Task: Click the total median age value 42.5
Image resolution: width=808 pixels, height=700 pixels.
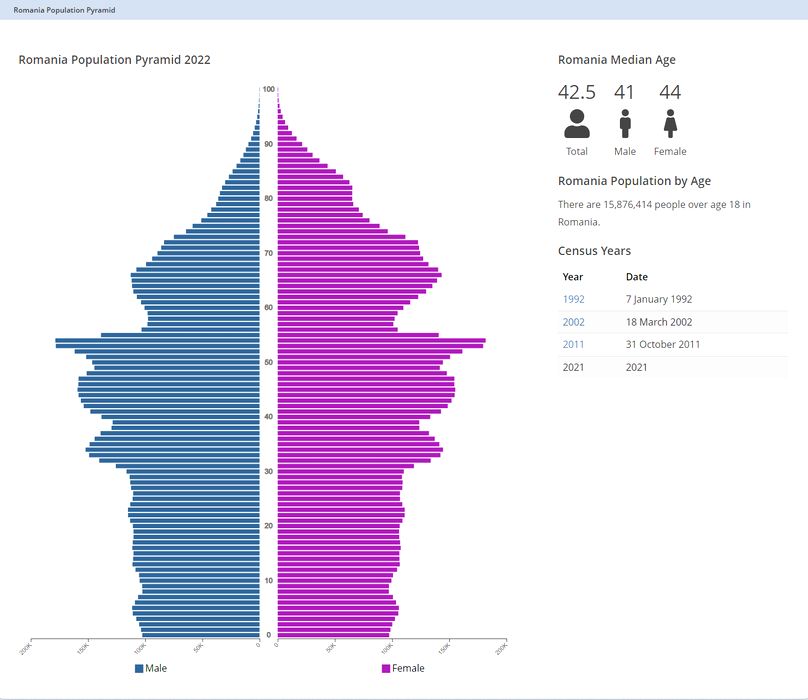Action: [577, 93]
